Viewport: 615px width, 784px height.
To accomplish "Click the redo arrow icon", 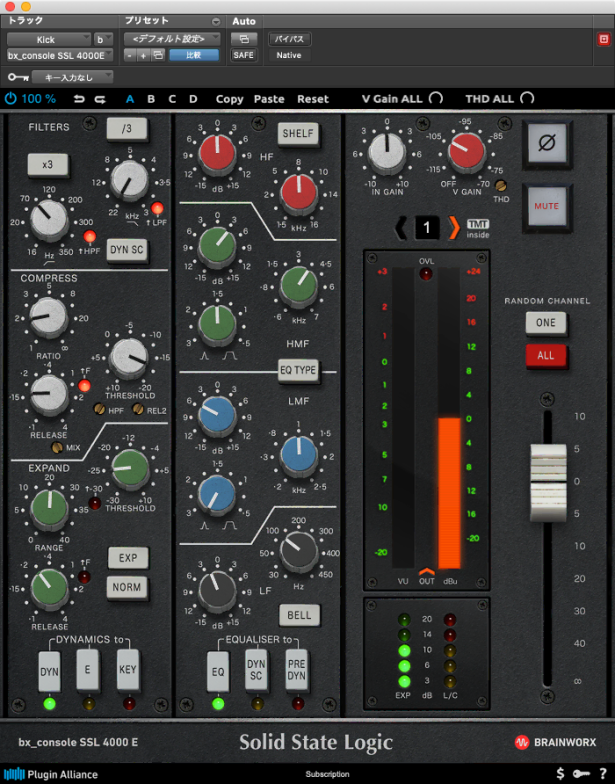I will tap(100, 99).
